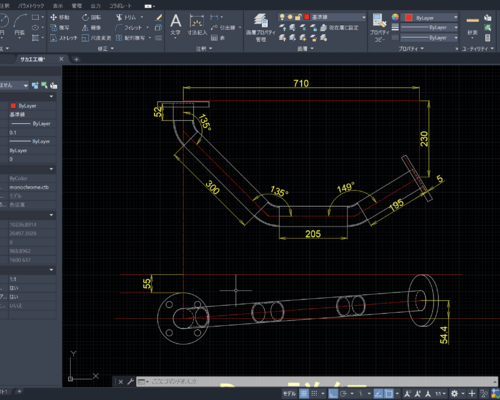Select the Stretch (ストレッチ) tool
The width and height of the screenshot is (500, 400).
point(63,38)
